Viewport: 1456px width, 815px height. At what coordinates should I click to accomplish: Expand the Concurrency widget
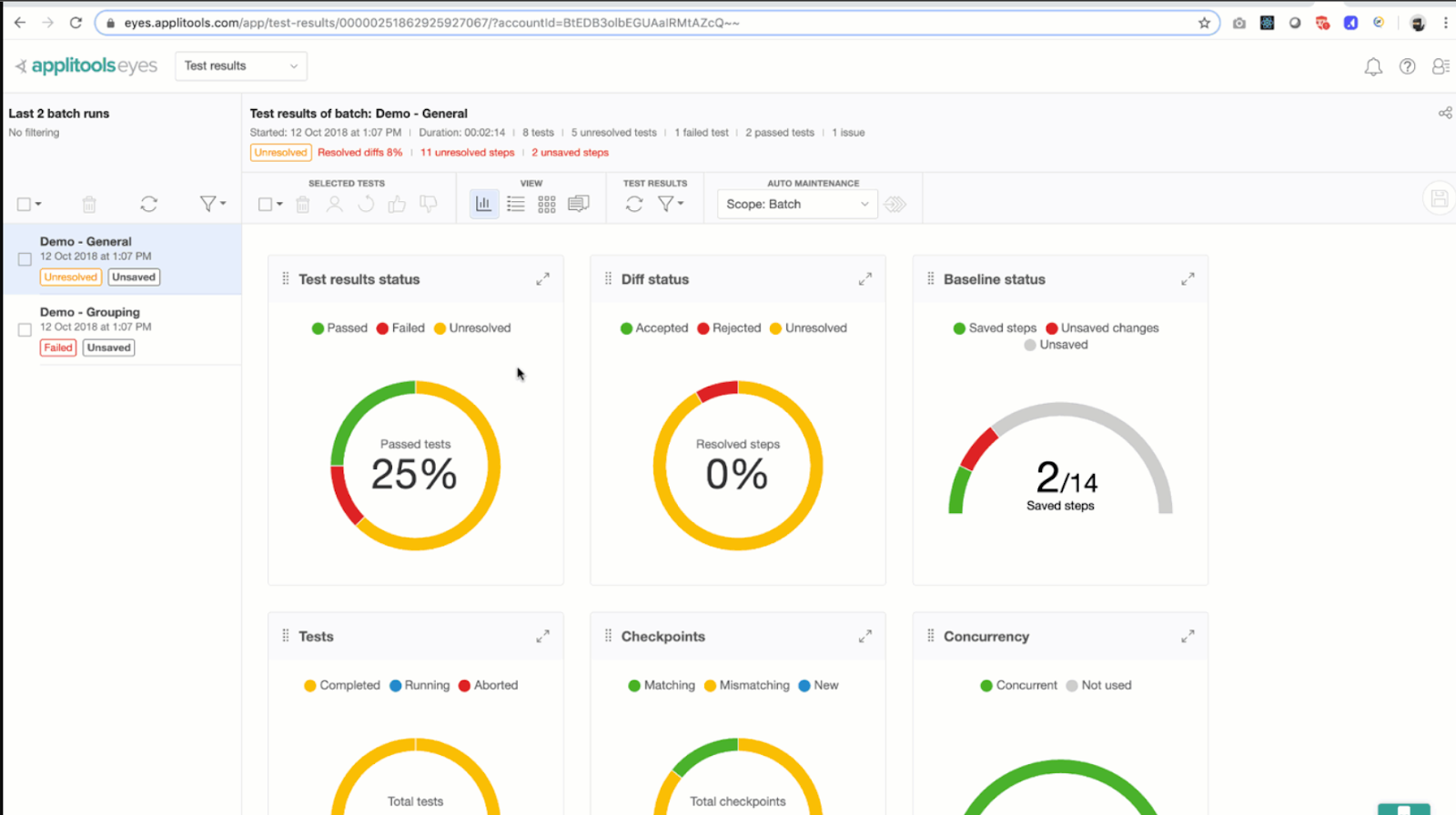[1188, 637]
